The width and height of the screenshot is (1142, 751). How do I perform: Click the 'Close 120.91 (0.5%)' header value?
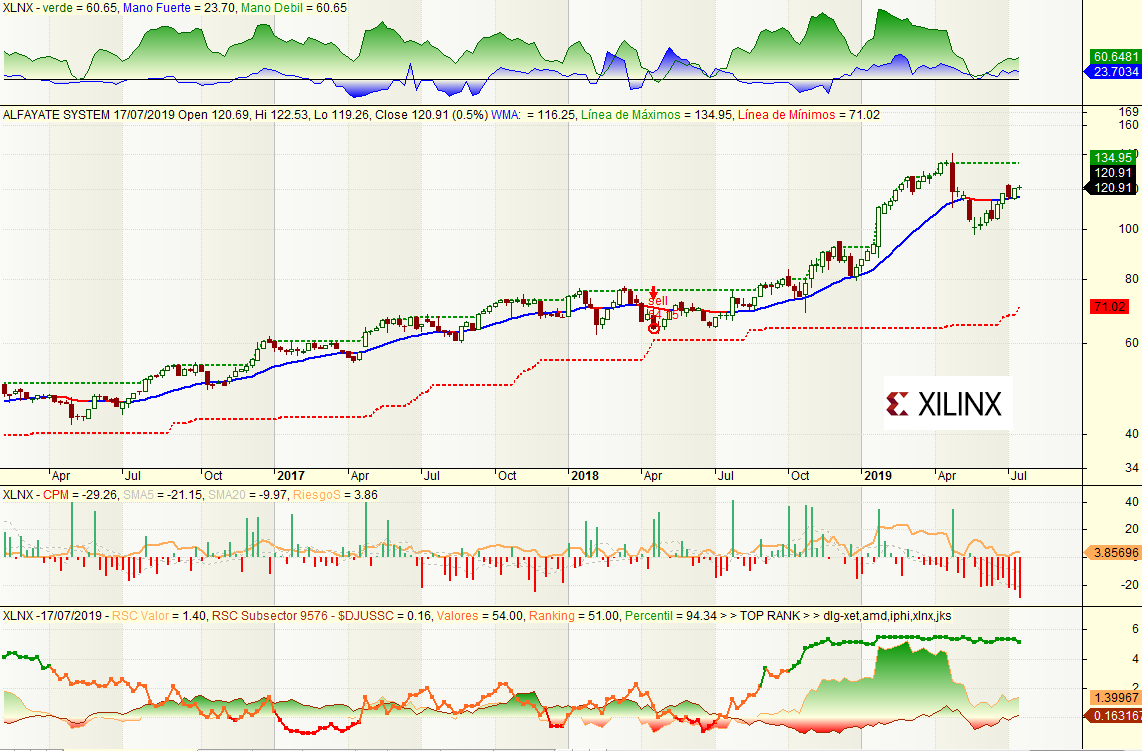(x=431, y=115)
